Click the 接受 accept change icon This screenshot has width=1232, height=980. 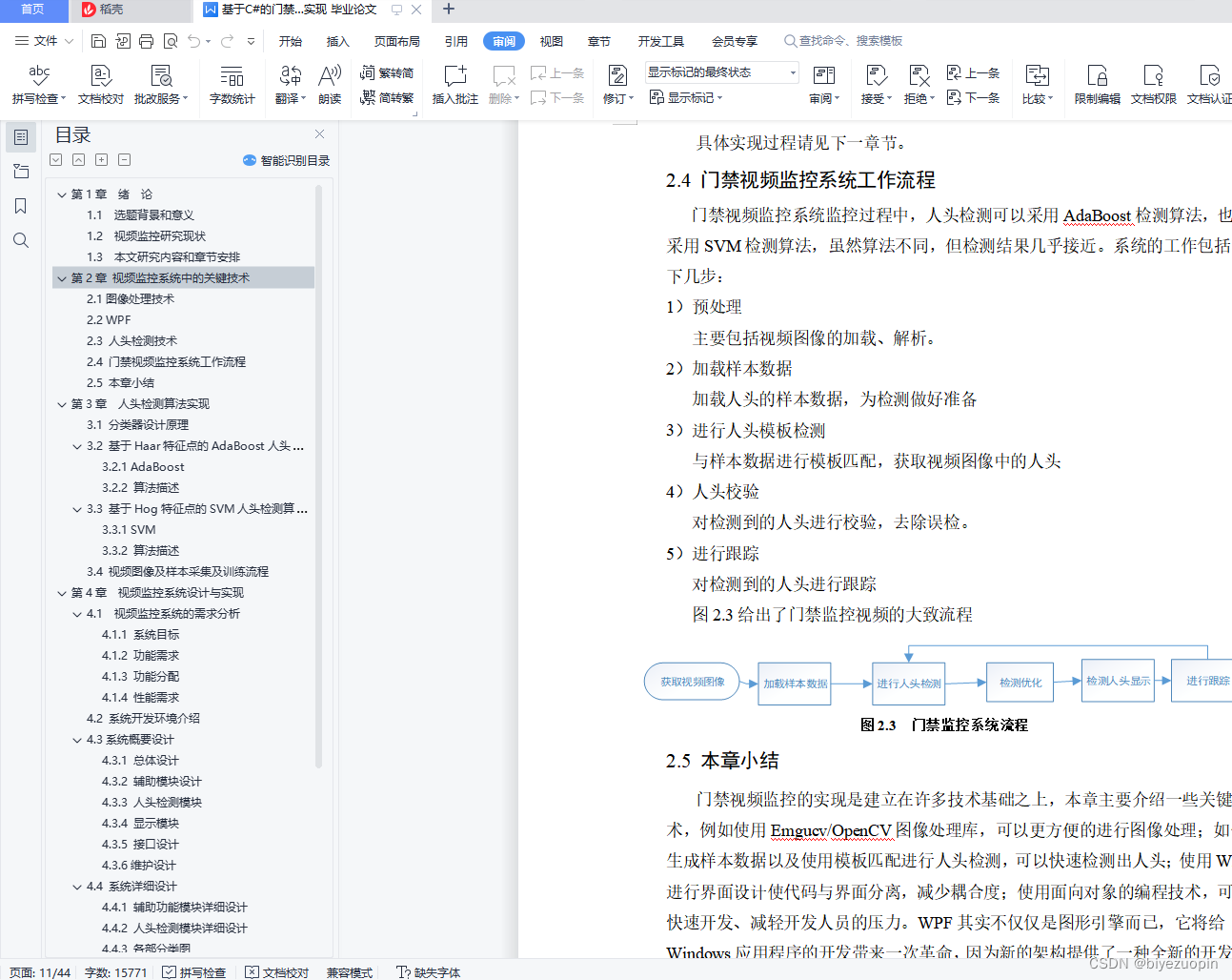pos(876,84)
